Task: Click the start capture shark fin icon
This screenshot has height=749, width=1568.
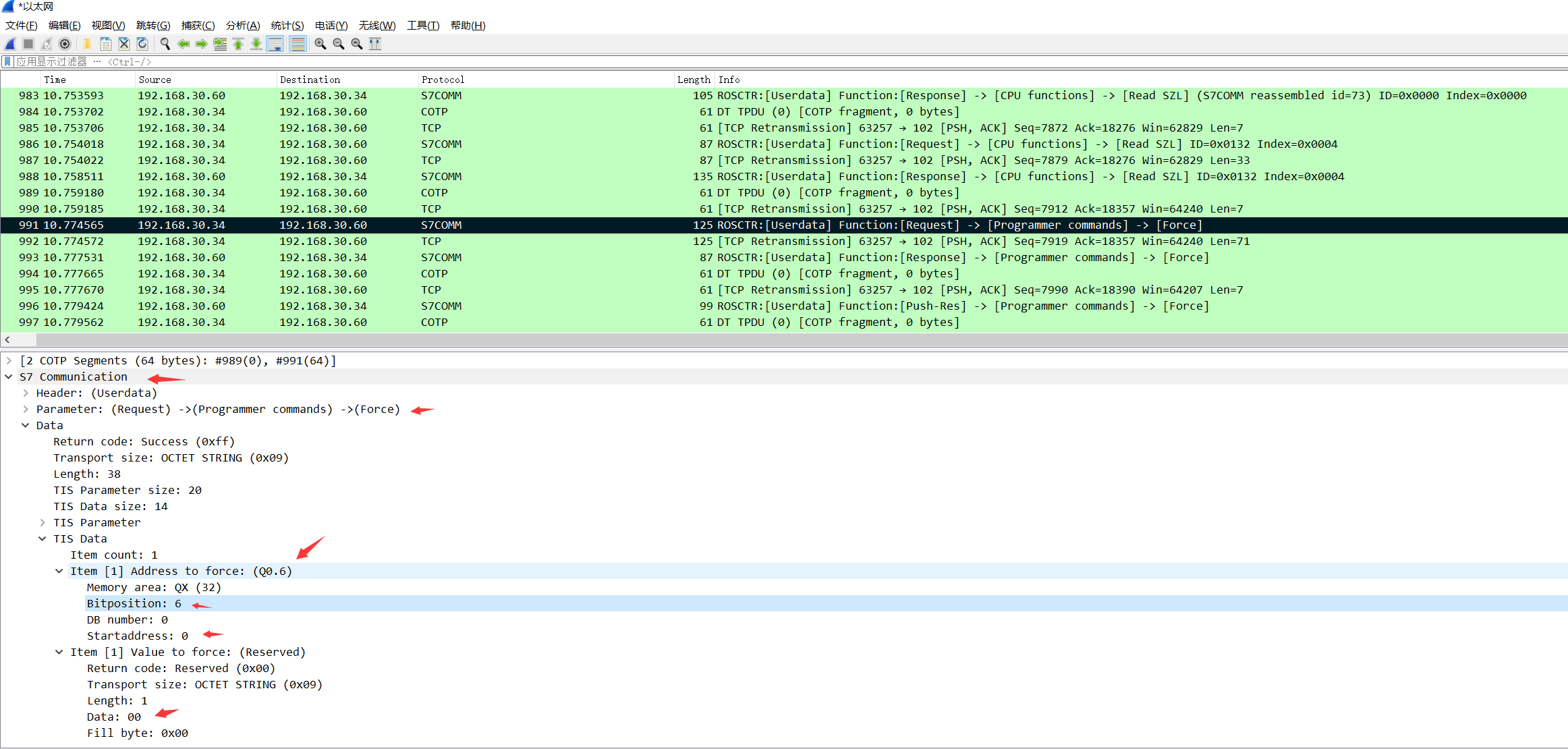Action: [x=10, y=44]
